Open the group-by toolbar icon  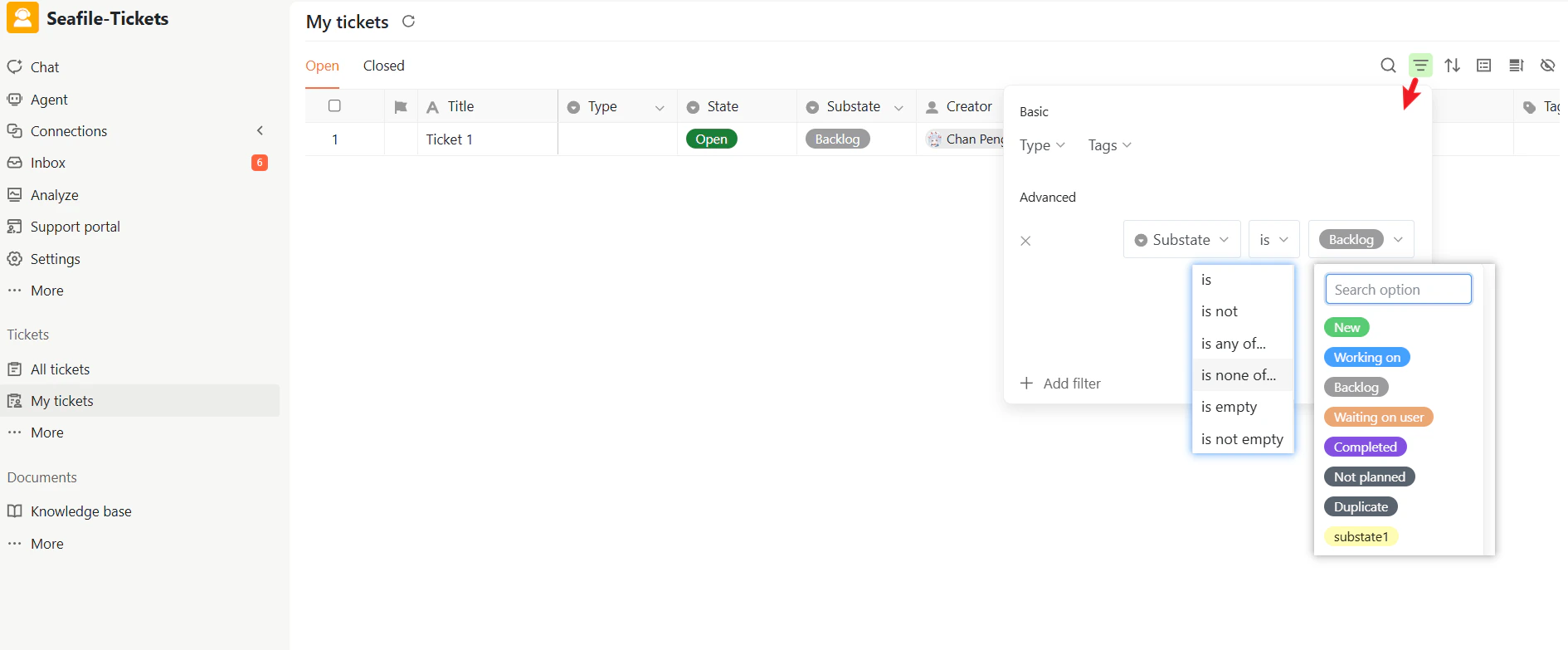1484,66
